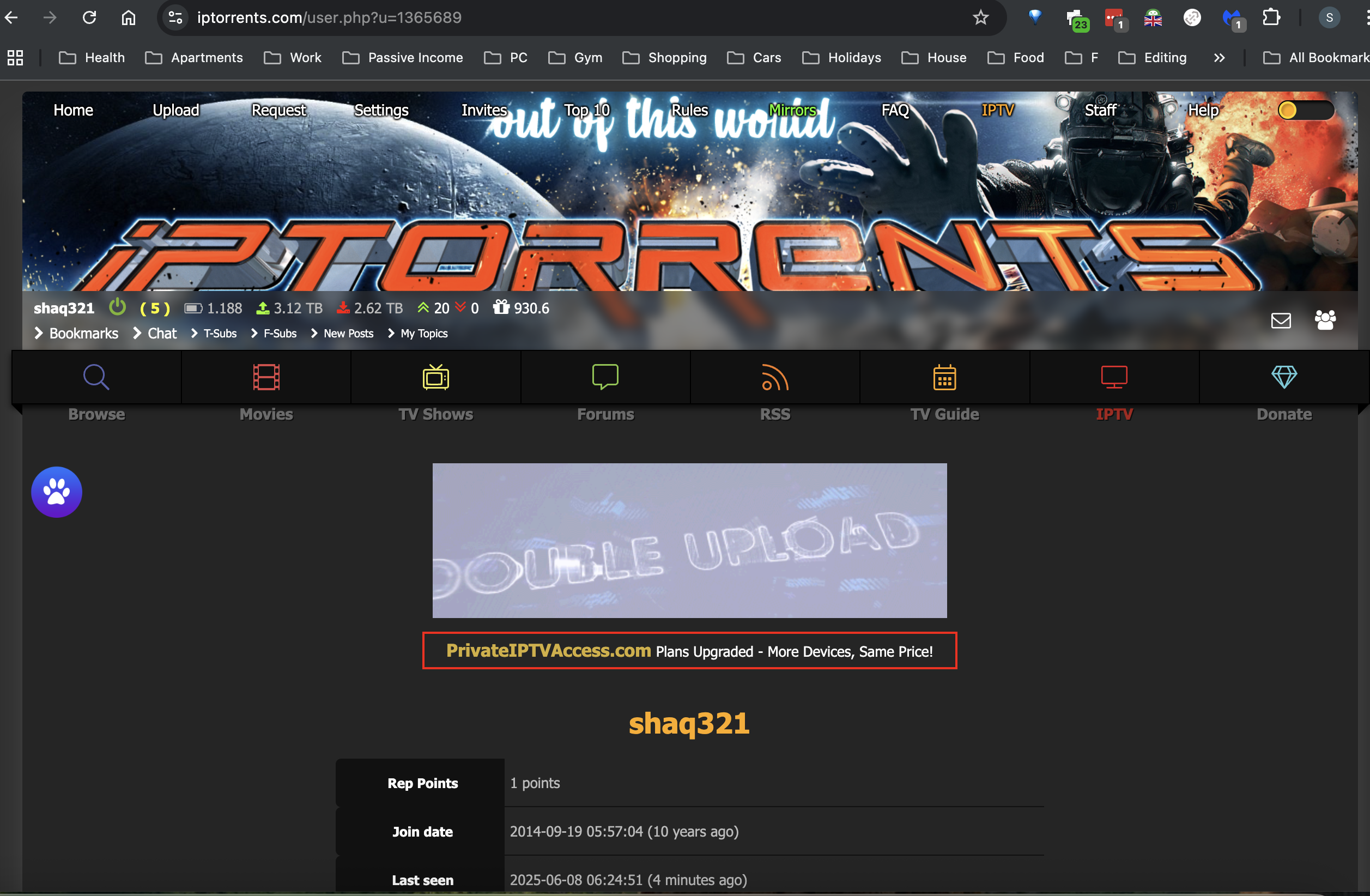Open the Settings menu item
1370x896 pixels.
pos(381,110)
